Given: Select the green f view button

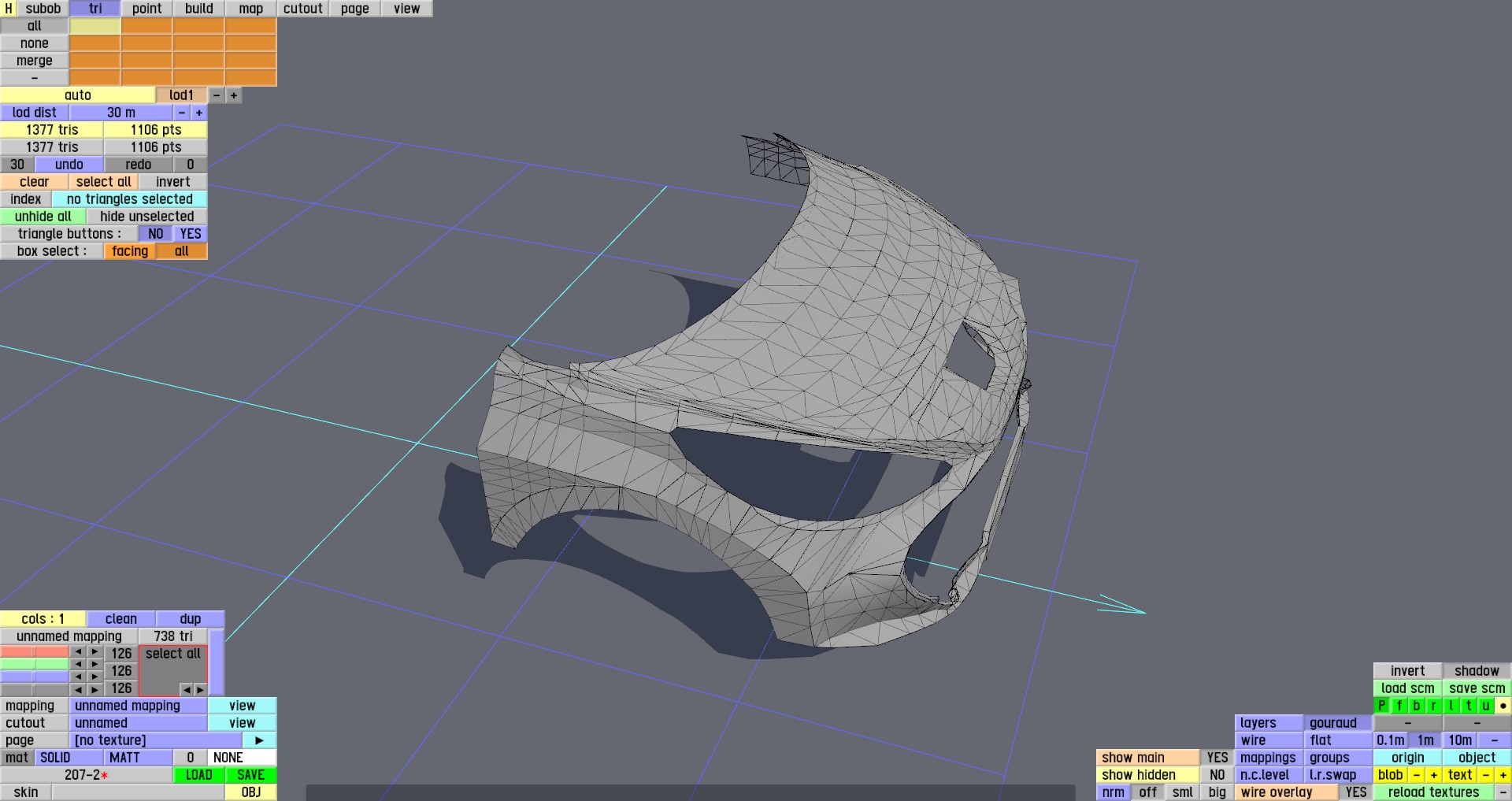Looking at the screenshot, I should click(1399, 706).
